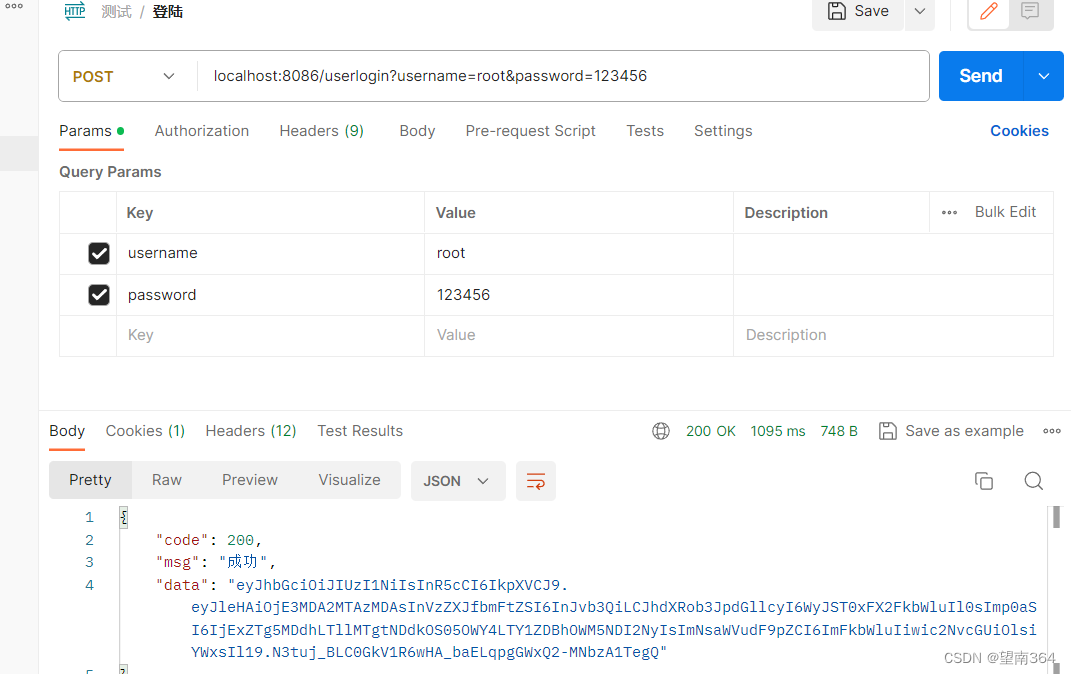Send the request
The width and height of the screenshot is (1071, 674).
(981, 76)
